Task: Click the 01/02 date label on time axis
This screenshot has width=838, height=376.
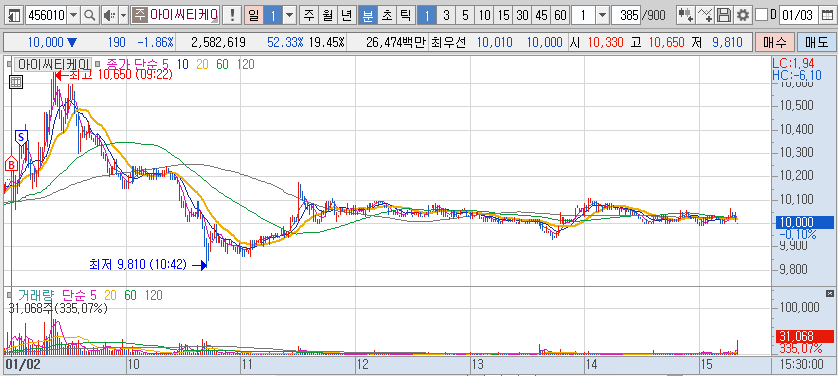Action: click(x=22, y=365)
